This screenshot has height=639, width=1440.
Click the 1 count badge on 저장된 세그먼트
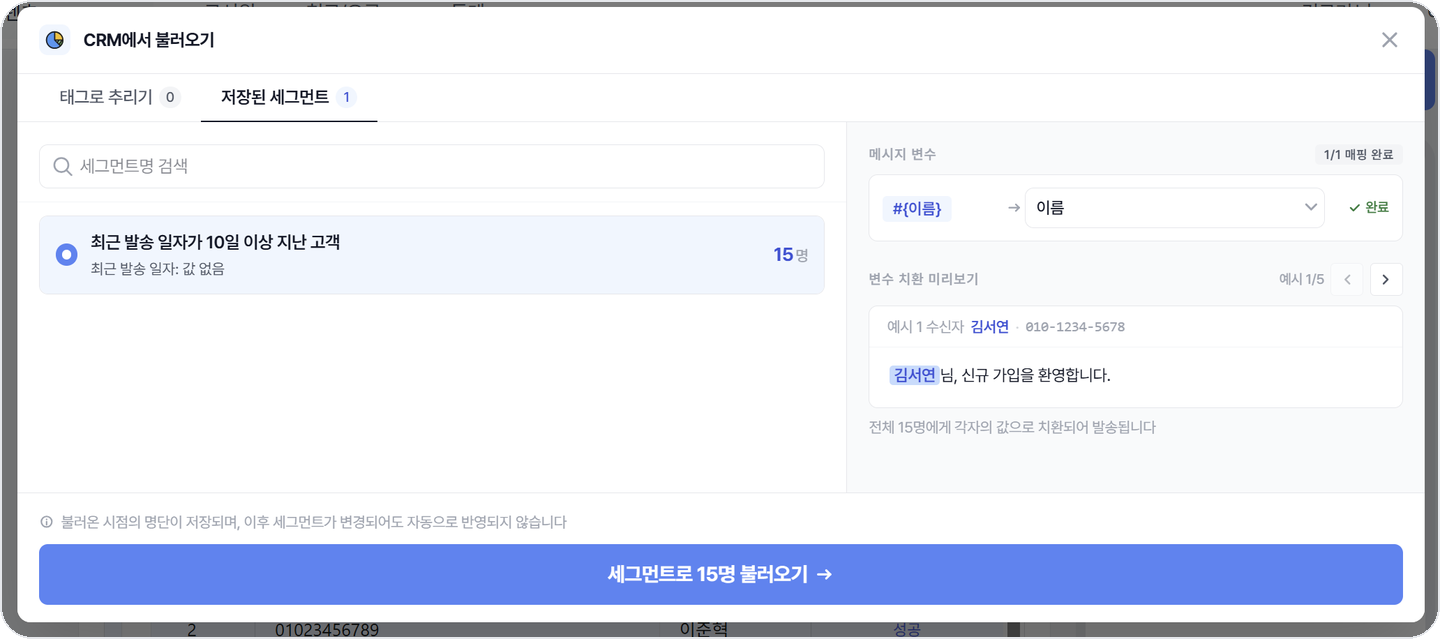pyautogui.click(x=346, y=97)
